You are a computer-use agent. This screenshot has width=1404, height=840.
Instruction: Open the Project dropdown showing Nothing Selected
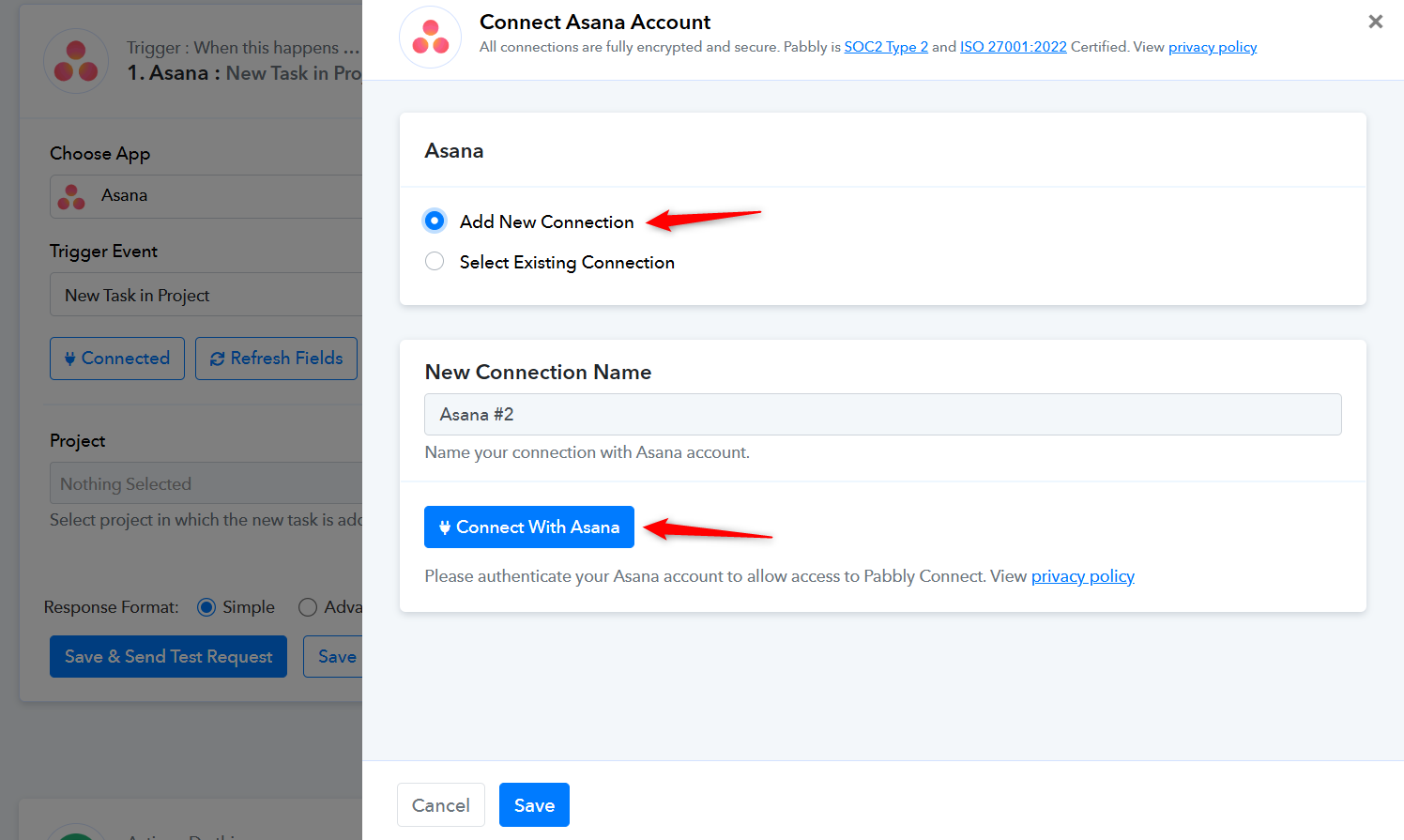coord(206,483)
